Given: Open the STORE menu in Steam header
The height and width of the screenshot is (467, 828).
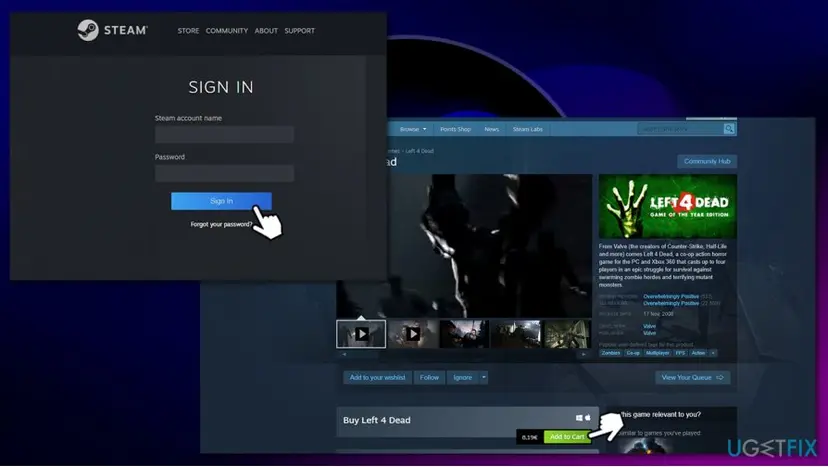Looking at the screenshot, I should 188,31.
